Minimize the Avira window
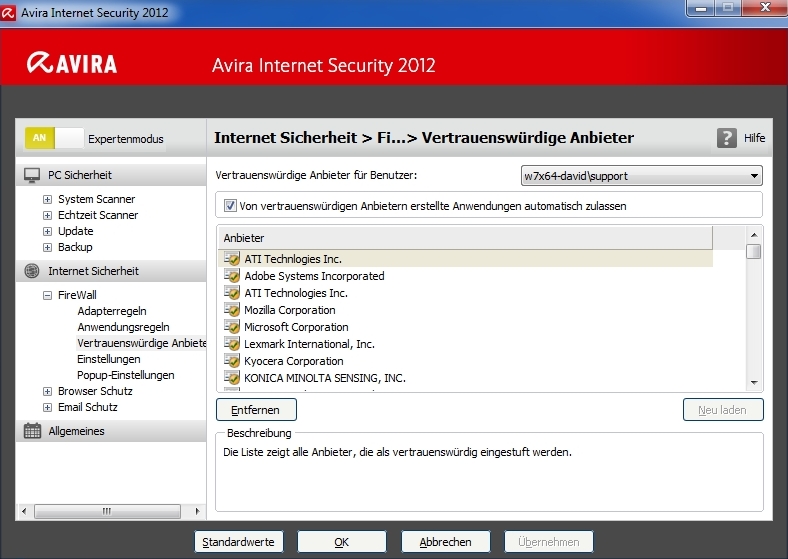This screenshot has width=788, height=559. (x=702, y=8)
